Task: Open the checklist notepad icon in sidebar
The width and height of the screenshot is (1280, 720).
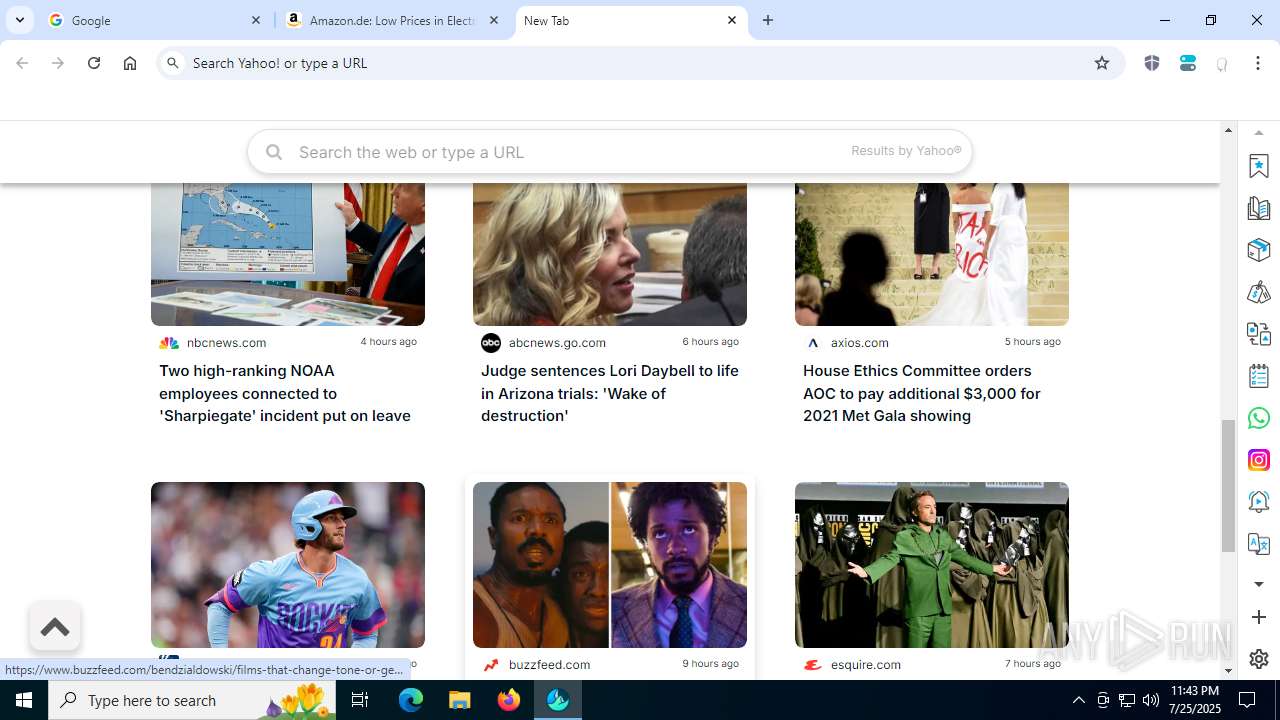Action: (x=1259, y=376)
